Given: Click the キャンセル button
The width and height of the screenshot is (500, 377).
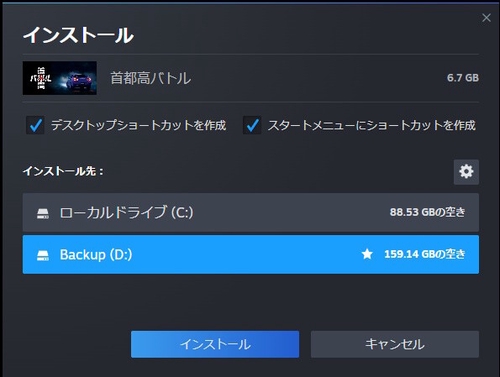Looking at the screenshot, I should [395, 344].
